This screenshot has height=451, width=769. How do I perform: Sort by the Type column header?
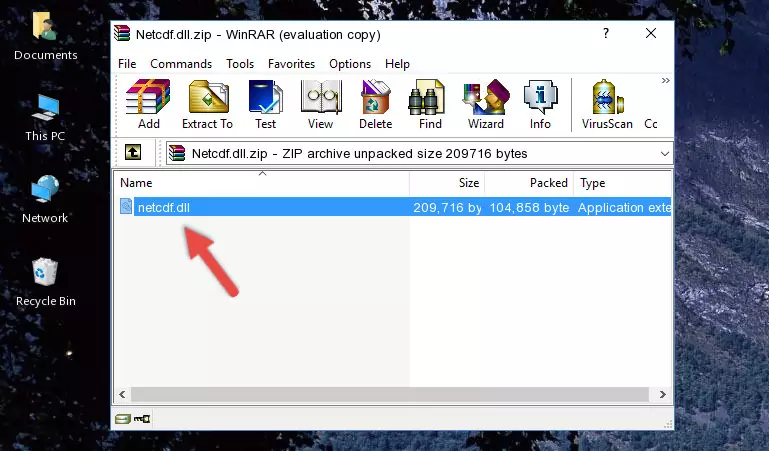coord(622,183)
